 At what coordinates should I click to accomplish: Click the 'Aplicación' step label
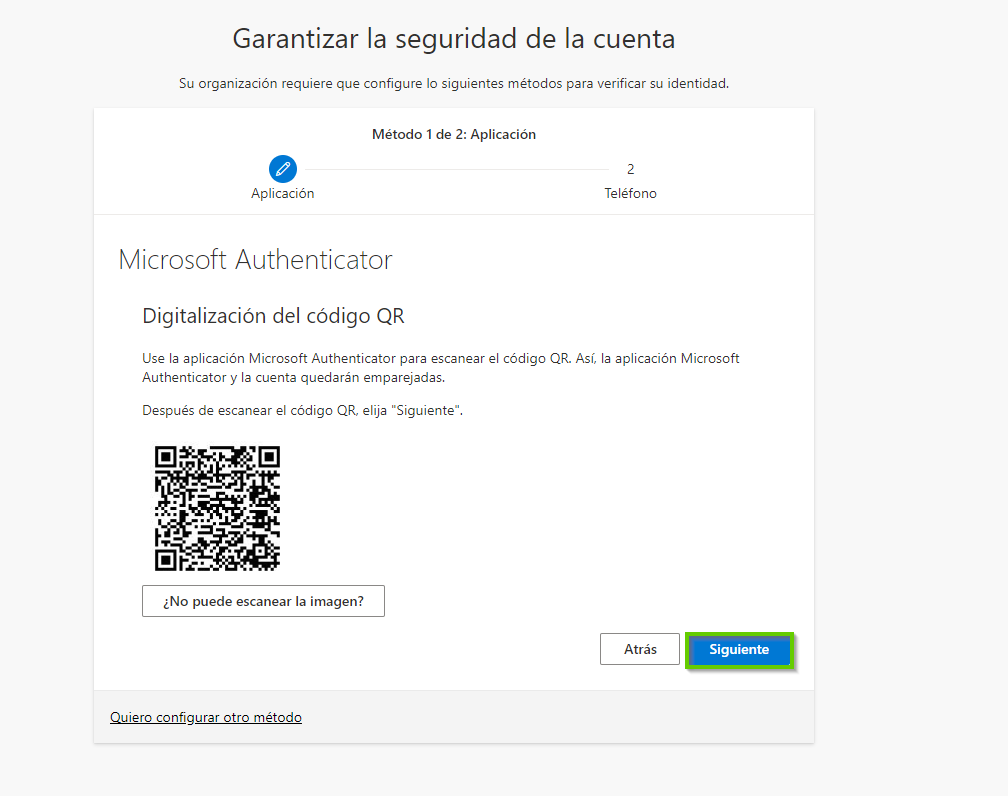pyautogui.click(x=283, y=194)
